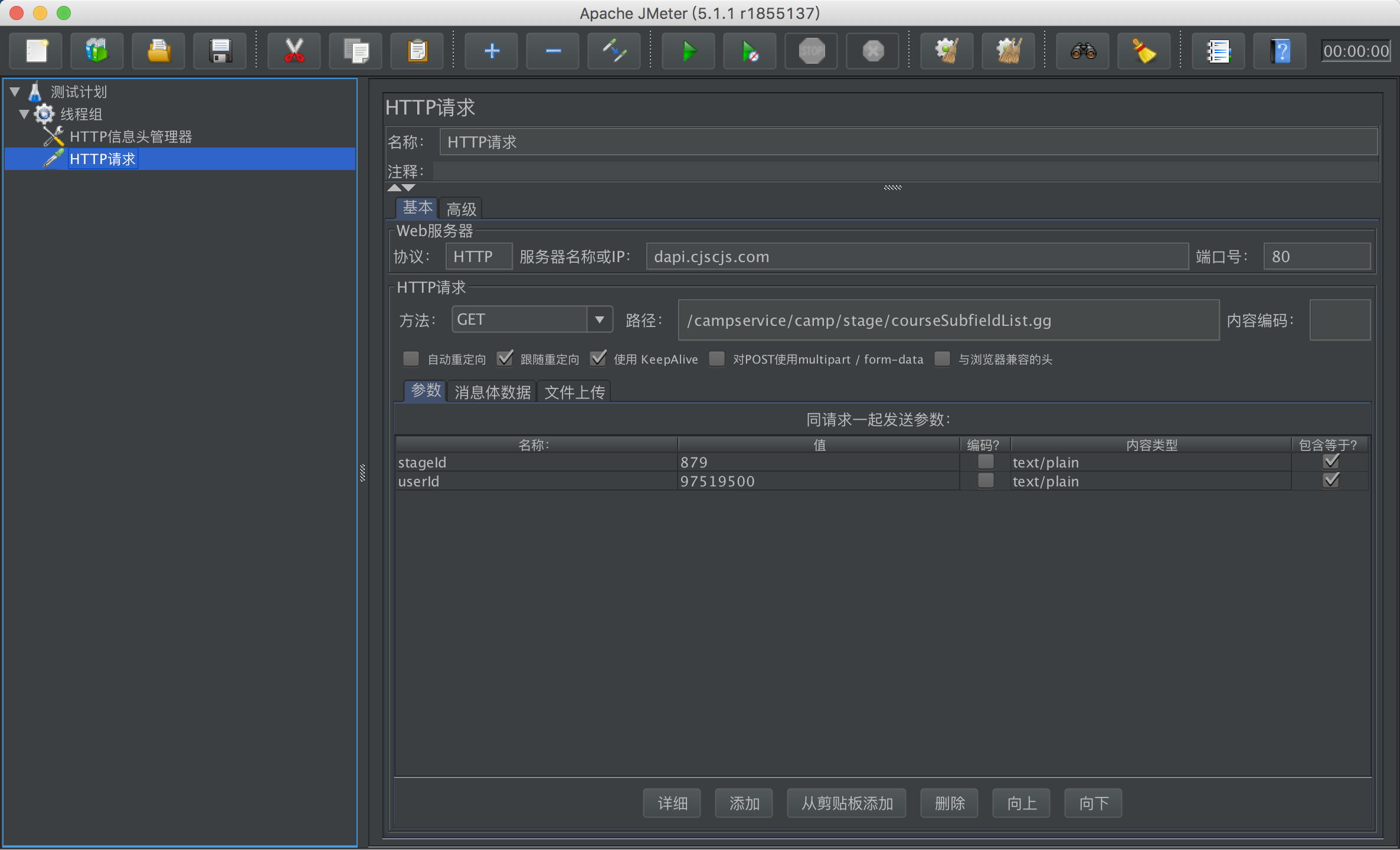
Task: Click the 添加 button
Action: click(x=744, y=803)
